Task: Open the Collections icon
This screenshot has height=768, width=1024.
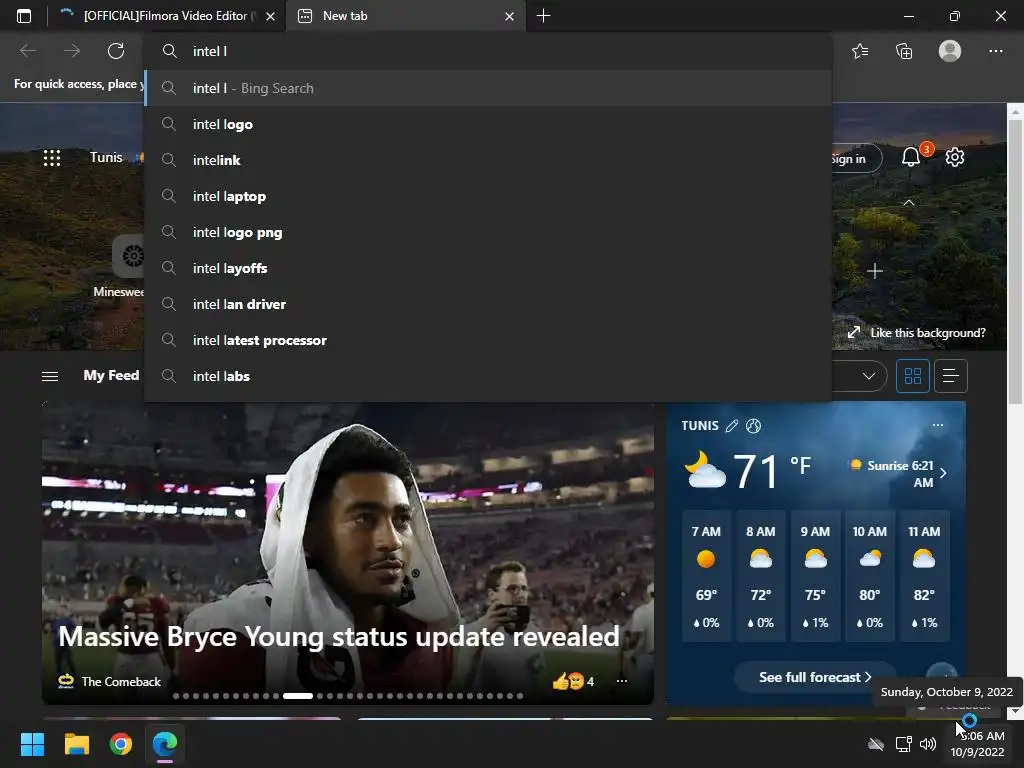Action: click(904, 51)
